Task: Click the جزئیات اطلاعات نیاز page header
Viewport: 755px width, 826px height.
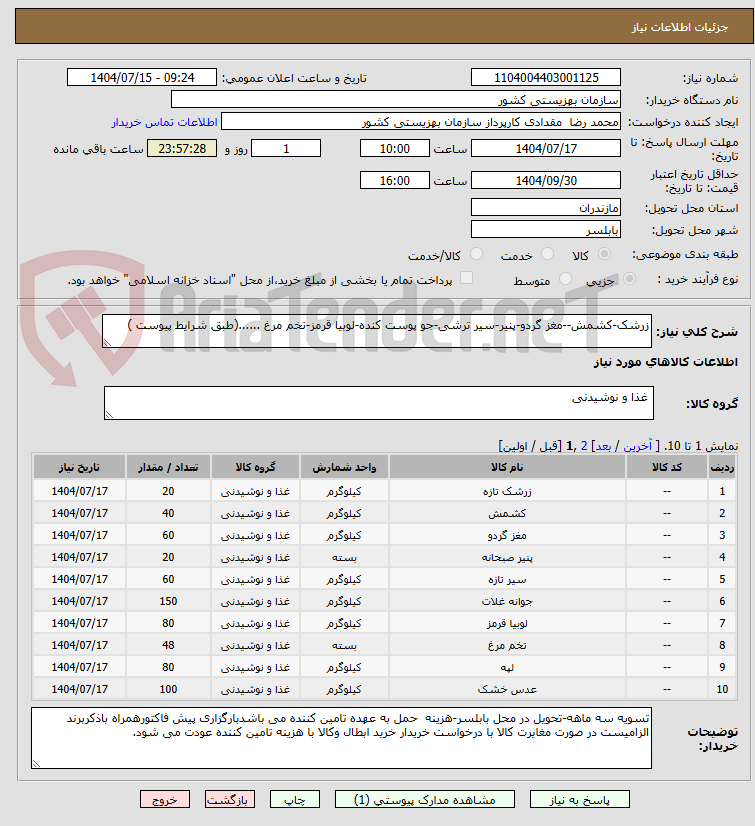Action: click(x=680, y=27)
